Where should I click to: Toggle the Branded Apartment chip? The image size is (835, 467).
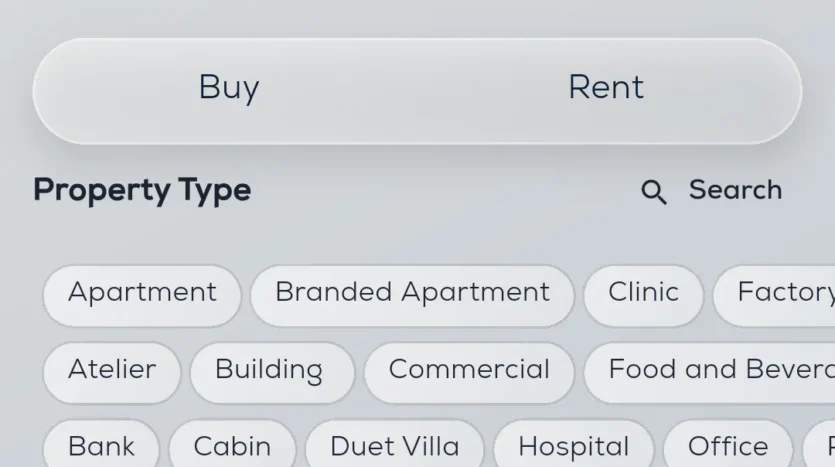(x=412, y=293)
